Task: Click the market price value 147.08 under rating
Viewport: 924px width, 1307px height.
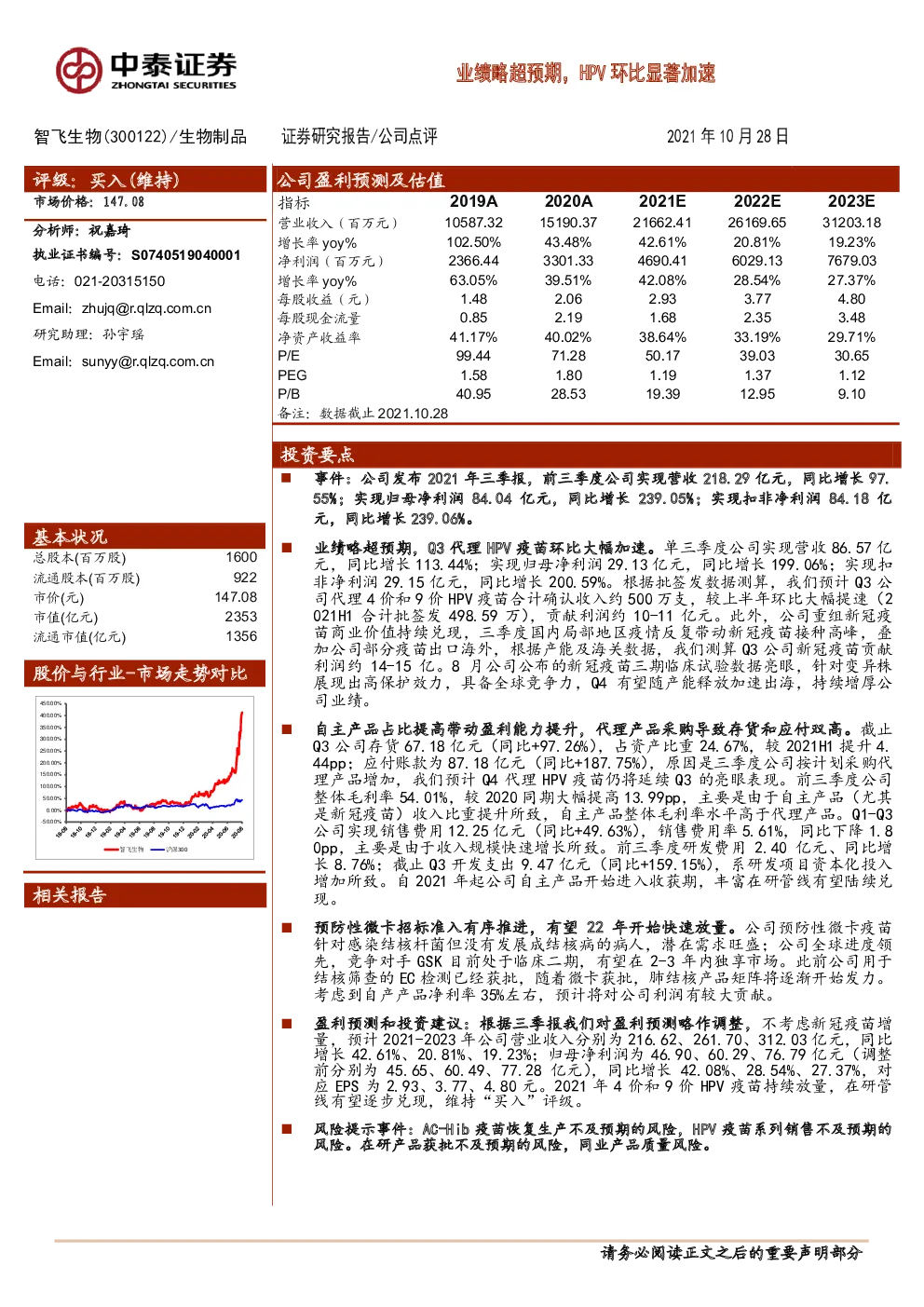Action: 124,201
